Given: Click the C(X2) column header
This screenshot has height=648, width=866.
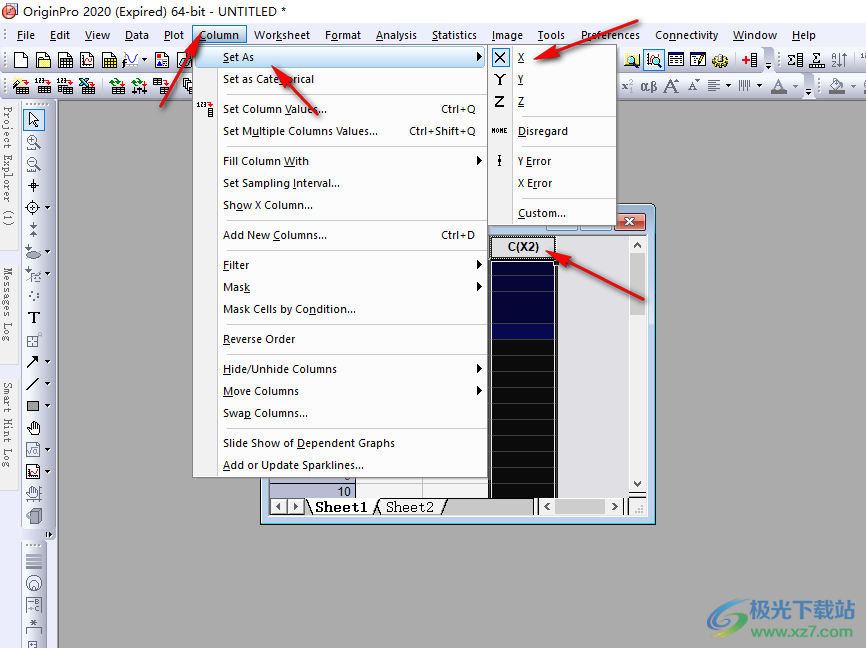Looking at the screenshot, I should pos(523,247).
